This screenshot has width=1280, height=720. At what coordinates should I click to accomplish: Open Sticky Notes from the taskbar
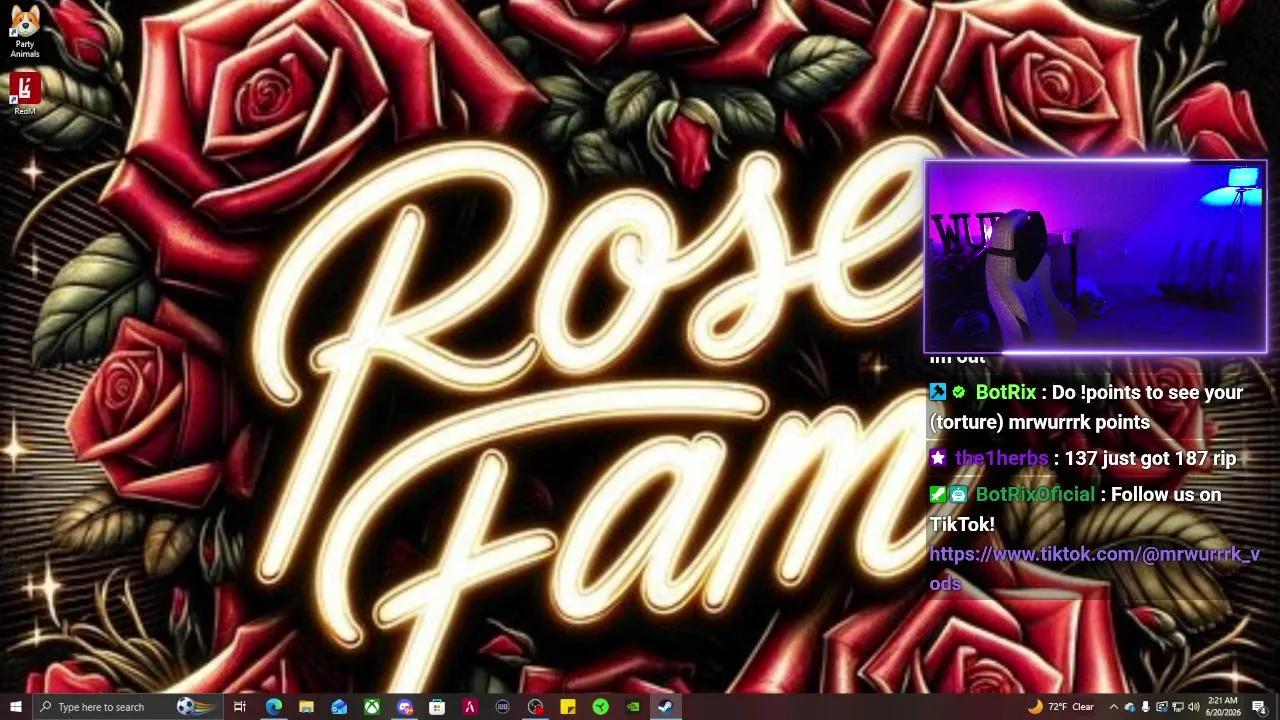[x=567, y=707]
